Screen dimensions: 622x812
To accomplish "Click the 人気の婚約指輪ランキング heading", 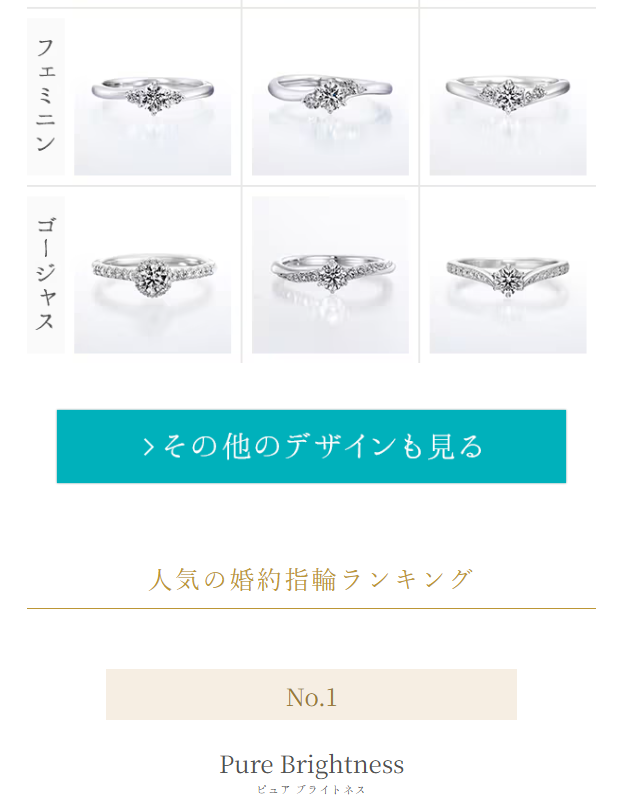I will click(311, 579).
